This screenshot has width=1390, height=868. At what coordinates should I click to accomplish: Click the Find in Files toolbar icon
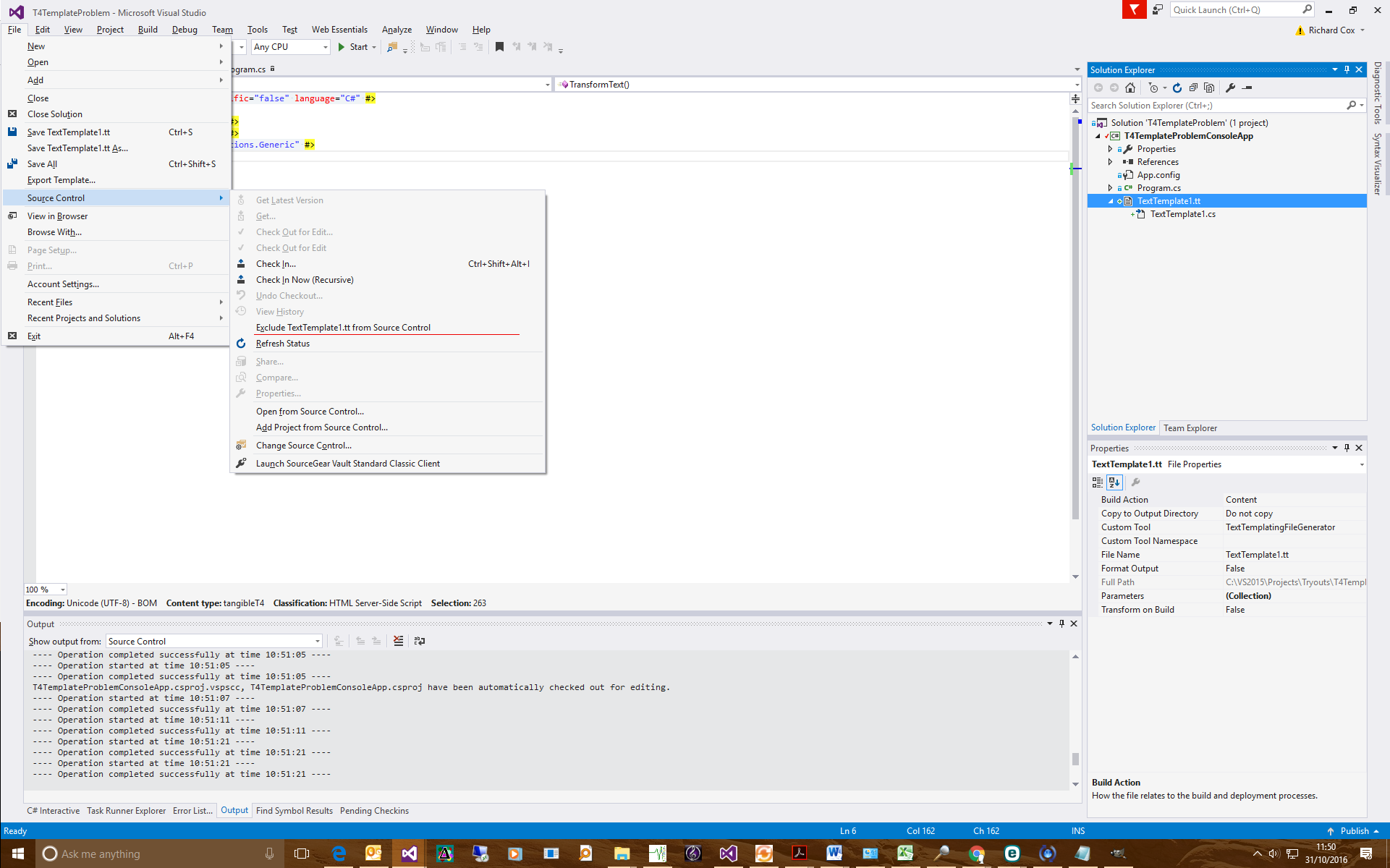pyautogui.click(x=392, y=47)
